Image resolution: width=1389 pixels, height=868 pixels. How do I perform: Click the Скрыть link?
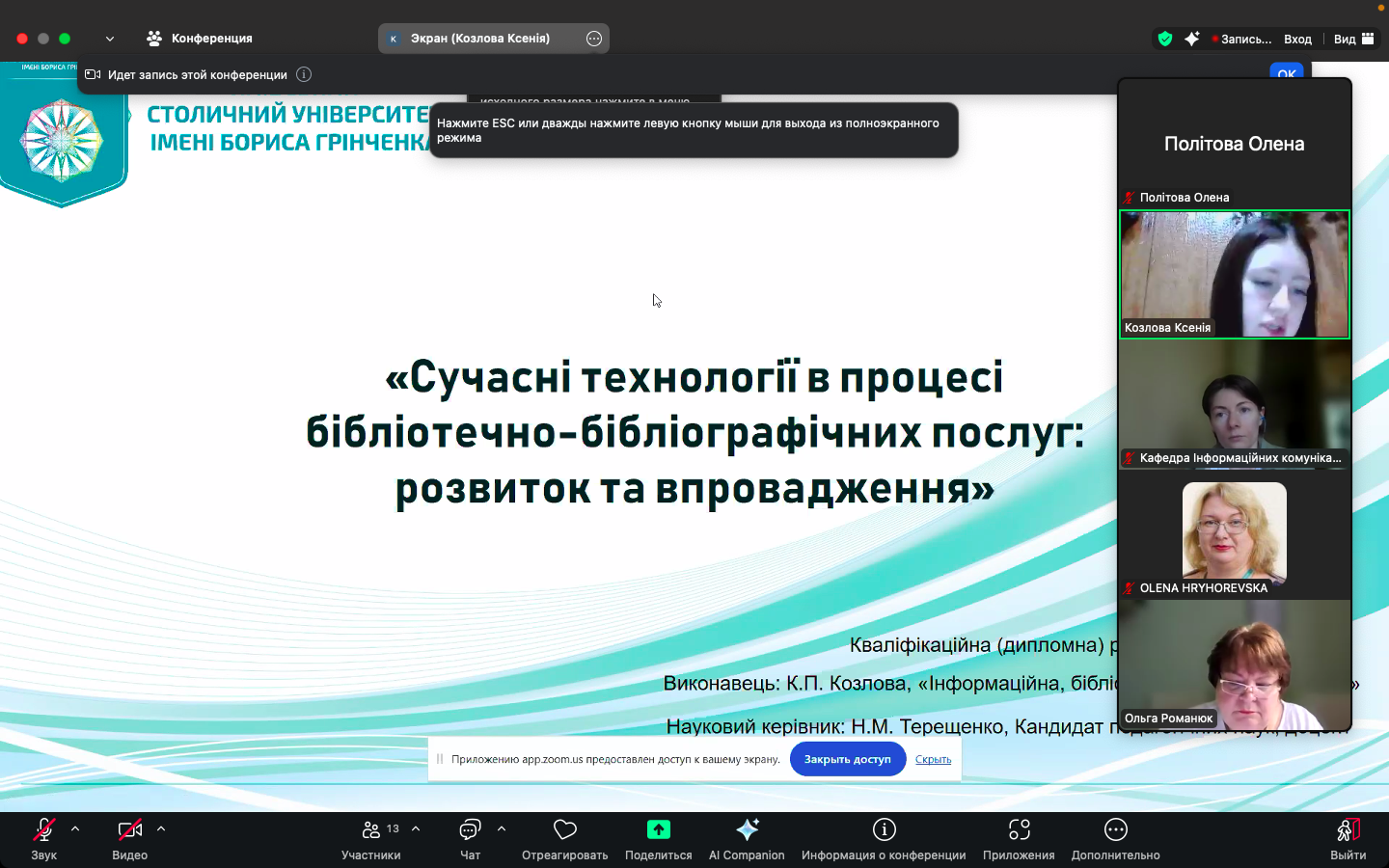pos(933,759)
